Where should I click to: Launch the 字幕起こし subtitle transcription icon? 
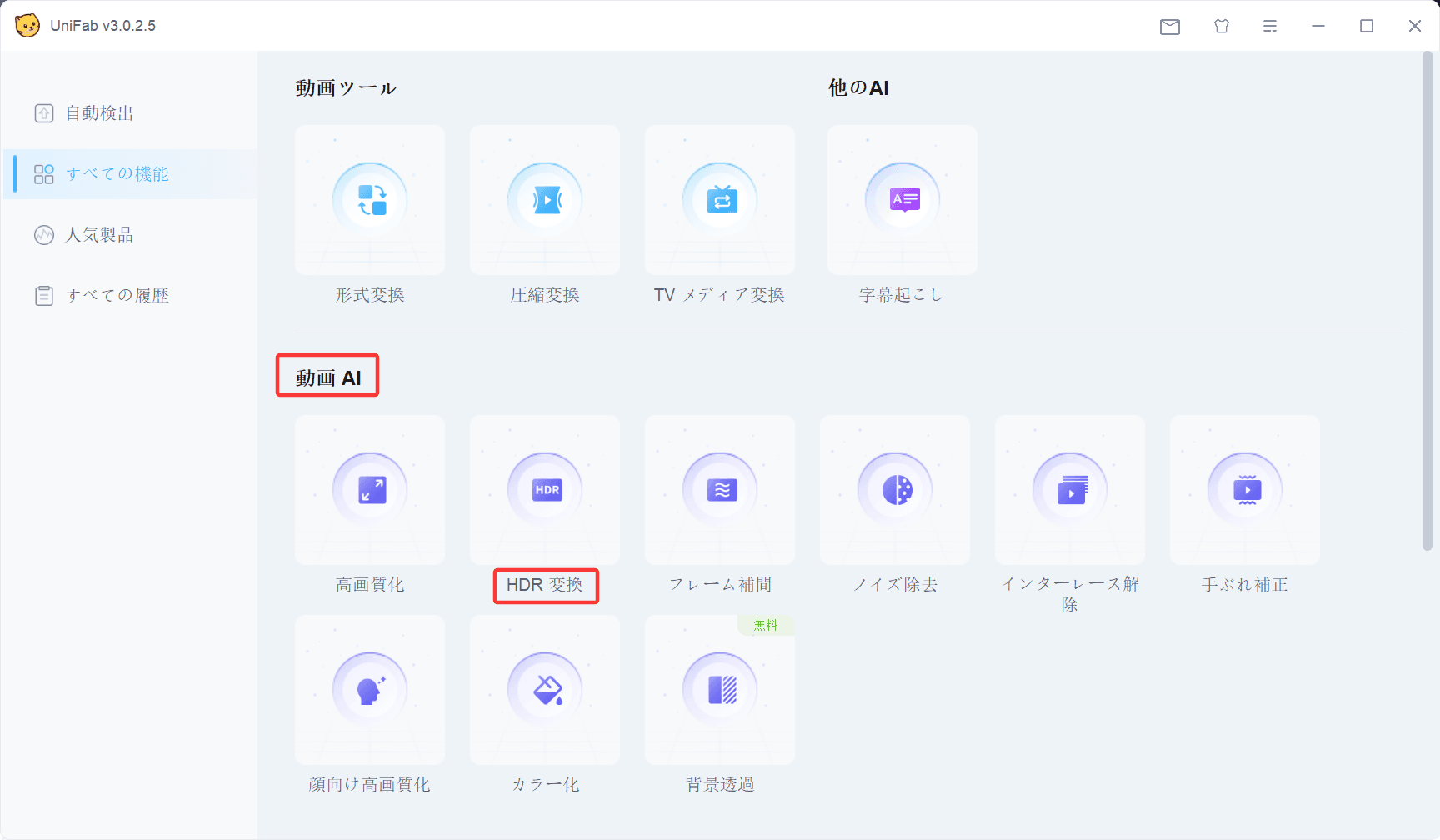(902, 201)
